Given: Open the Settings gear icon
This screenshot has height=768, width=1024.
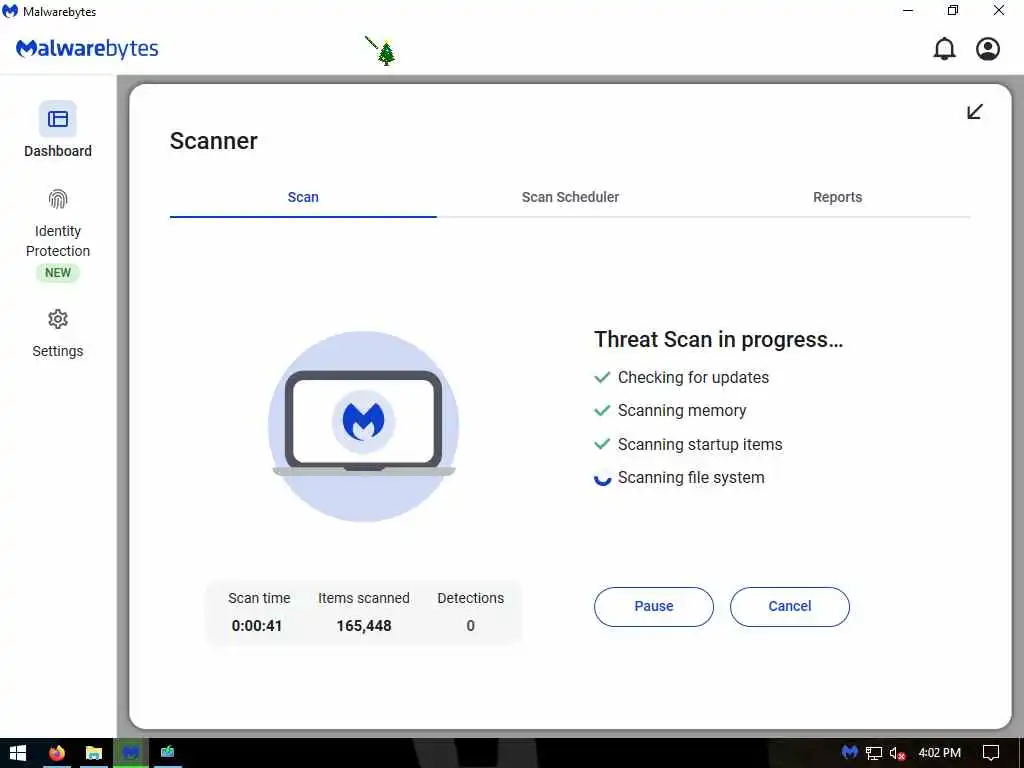Looking at the screenshot, I should [x=57, y=319].
